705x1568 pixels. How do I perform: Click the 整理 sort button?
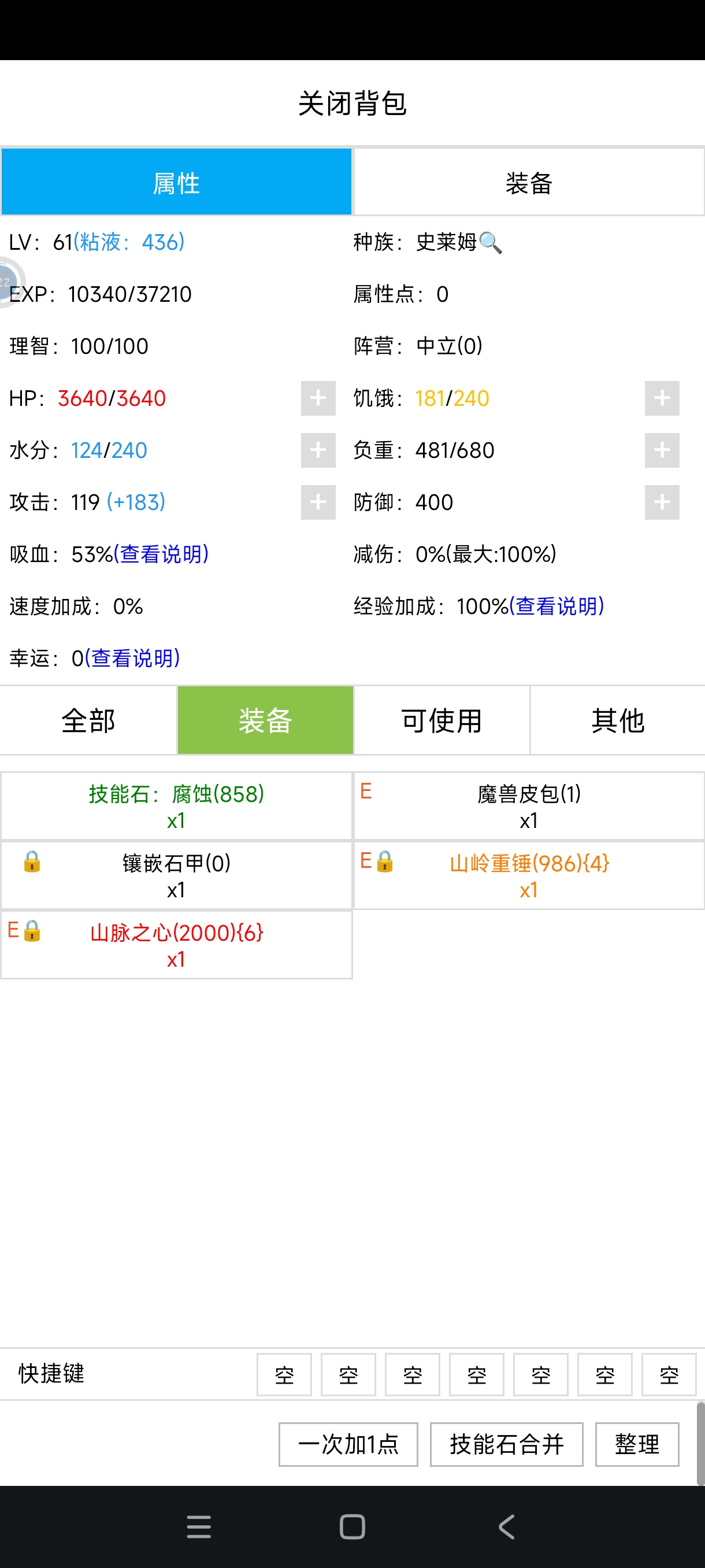637,1444
